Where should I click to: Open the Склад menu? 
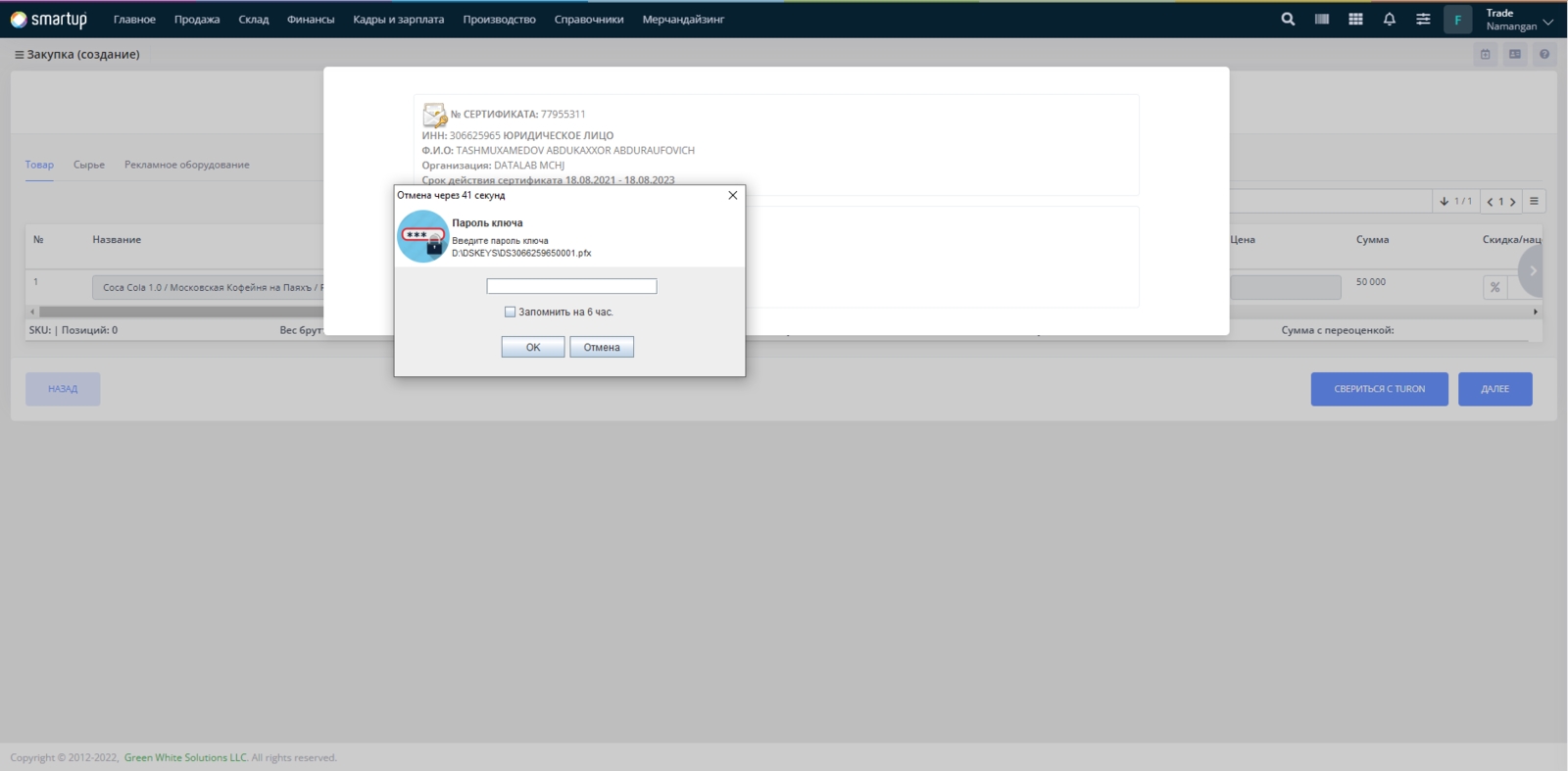point(253,20)
